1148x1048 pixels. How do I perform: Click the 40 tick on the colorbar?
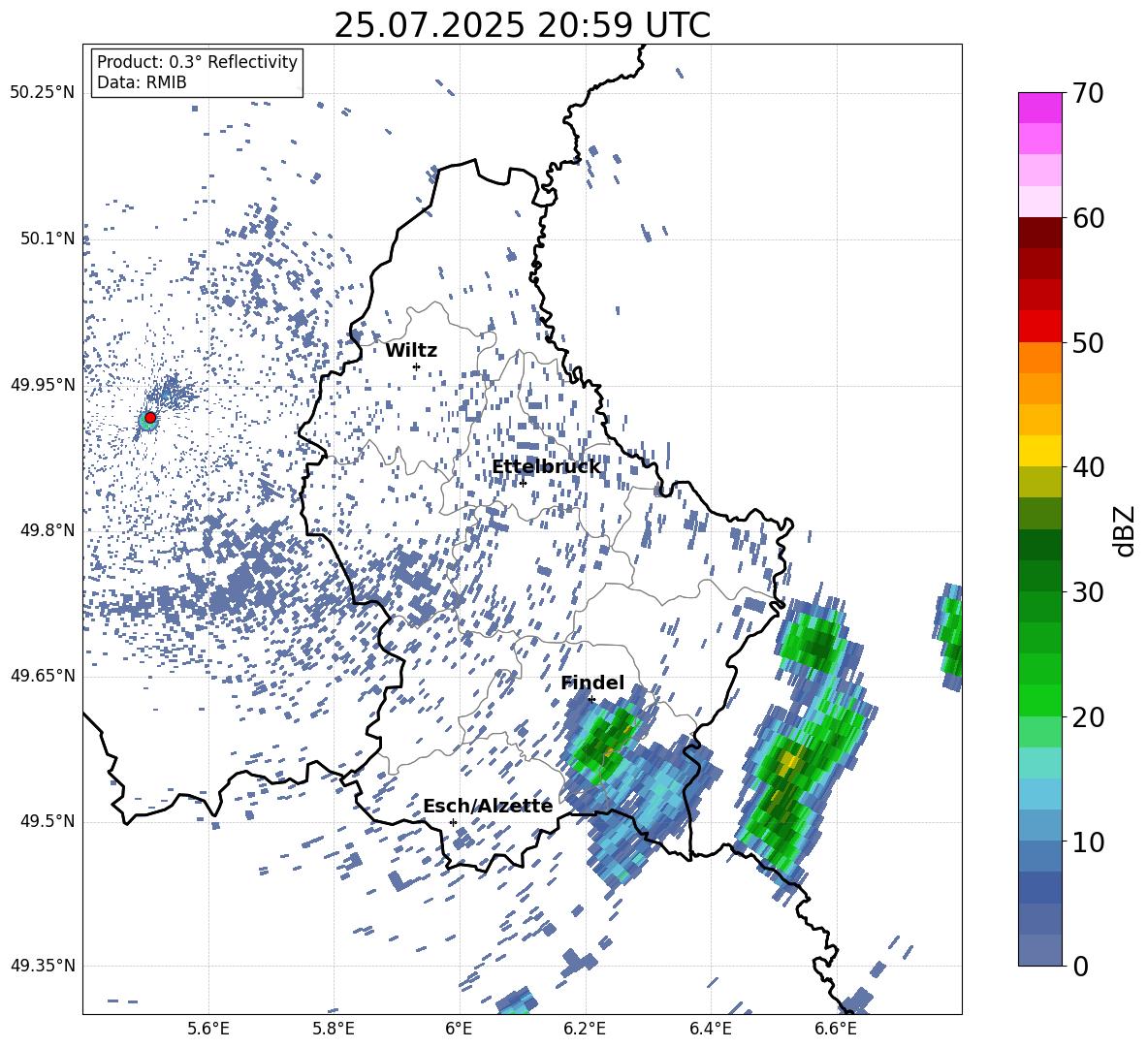(1088, 467)
